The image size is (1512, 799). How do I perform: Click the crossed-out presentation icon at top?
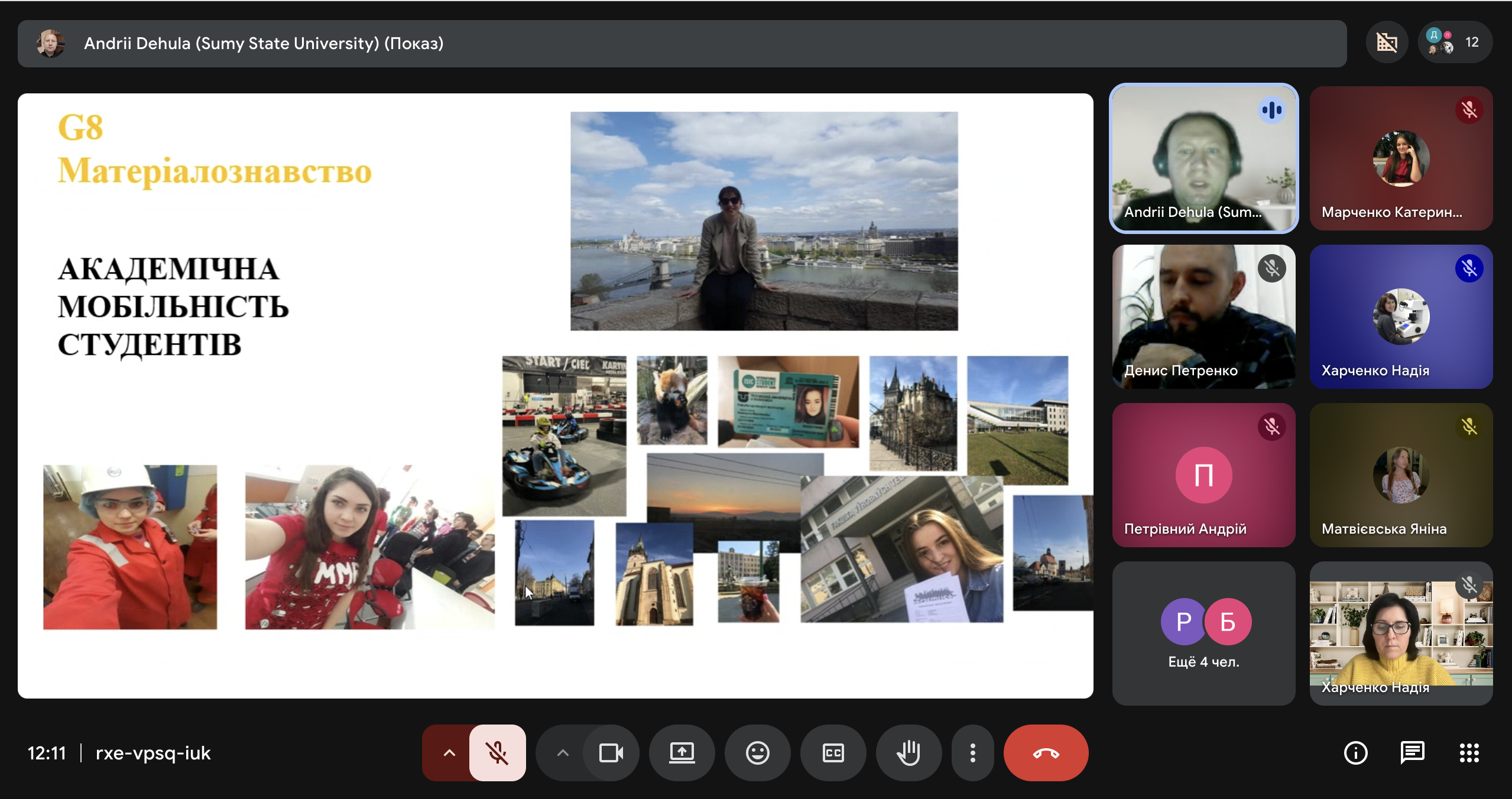pyautogui.click(x=1387, y=43)
